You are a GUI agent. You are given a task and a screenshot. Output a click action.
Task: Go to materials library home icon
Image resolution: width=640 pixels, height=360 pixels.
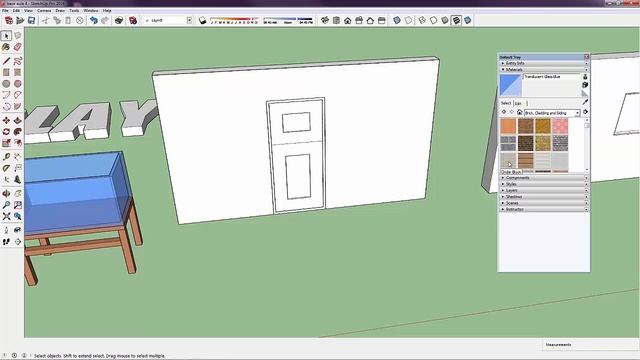coord(519,112)
